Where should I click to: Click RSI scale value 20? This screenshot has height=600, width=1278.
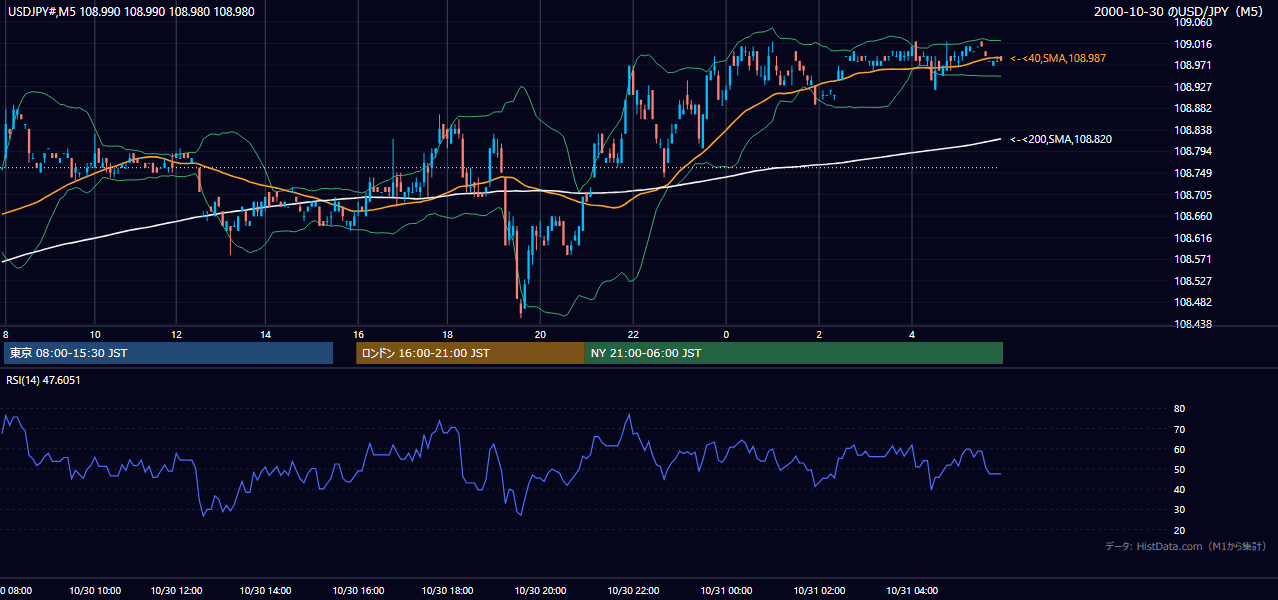1179,530
